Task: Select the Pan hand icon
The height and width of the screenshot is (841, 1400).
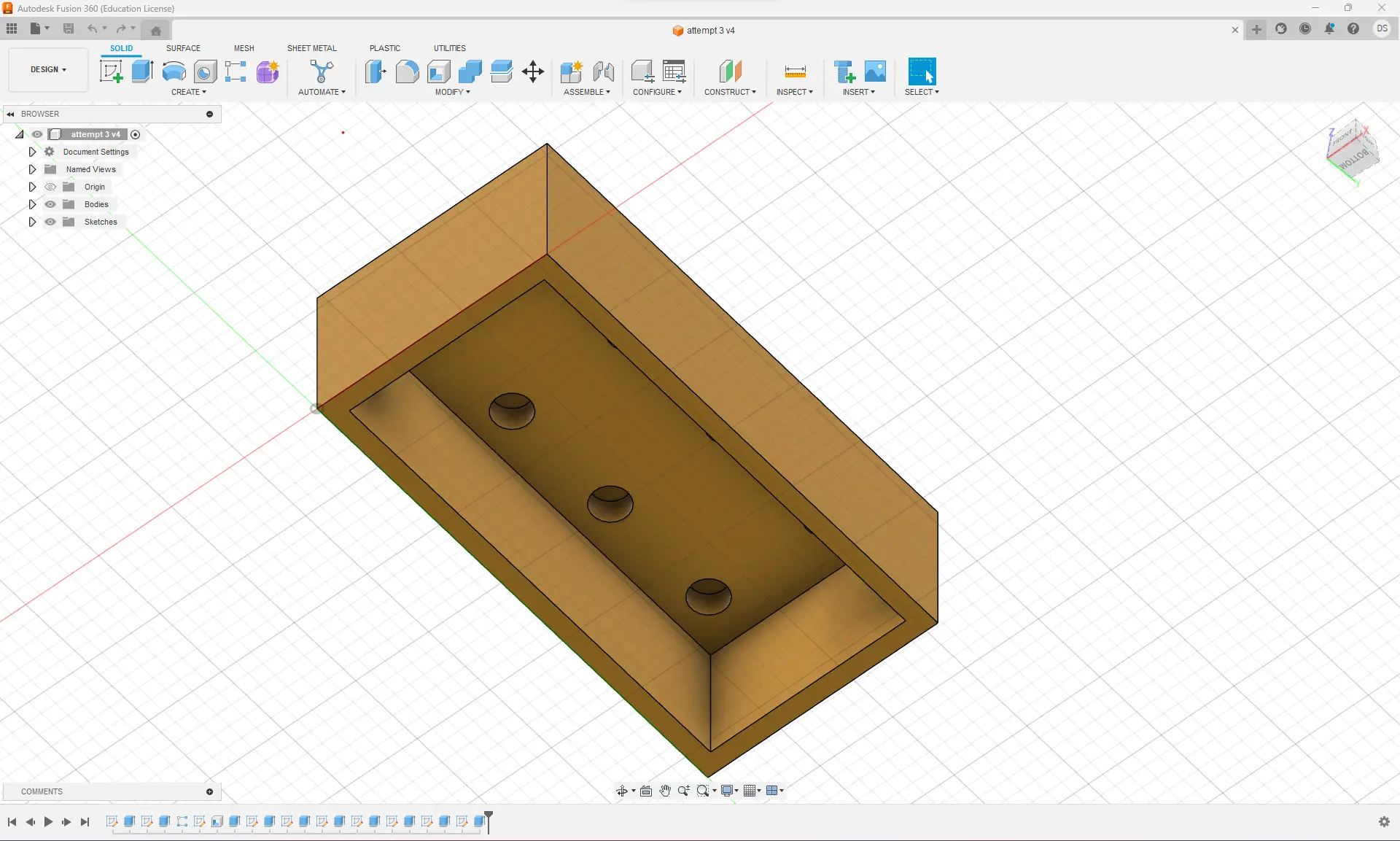Action: pyautogui.click(x=665, y=791)
